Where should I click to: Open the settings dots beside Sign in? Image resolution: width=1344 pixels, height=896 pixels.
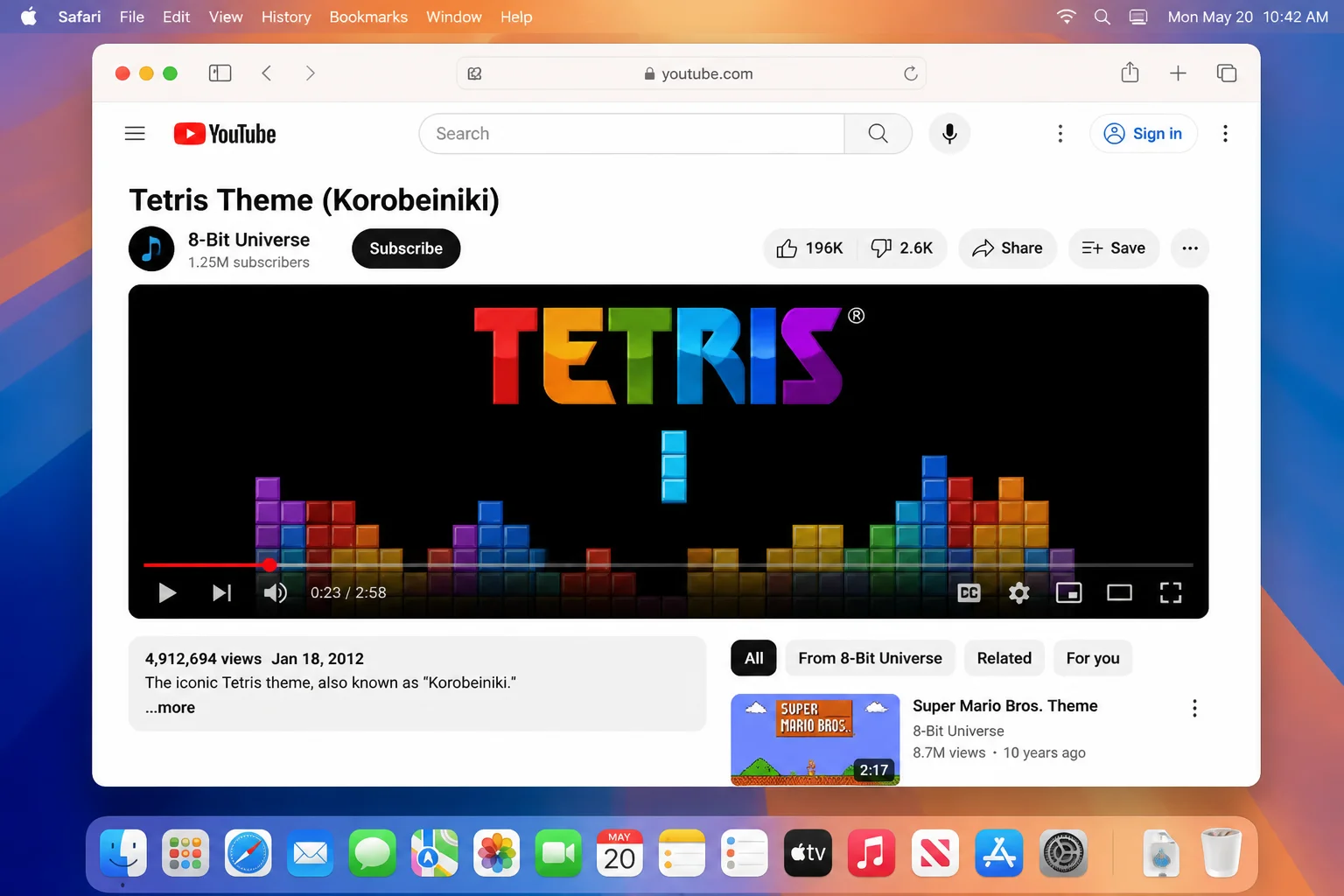click(1060, 134)
